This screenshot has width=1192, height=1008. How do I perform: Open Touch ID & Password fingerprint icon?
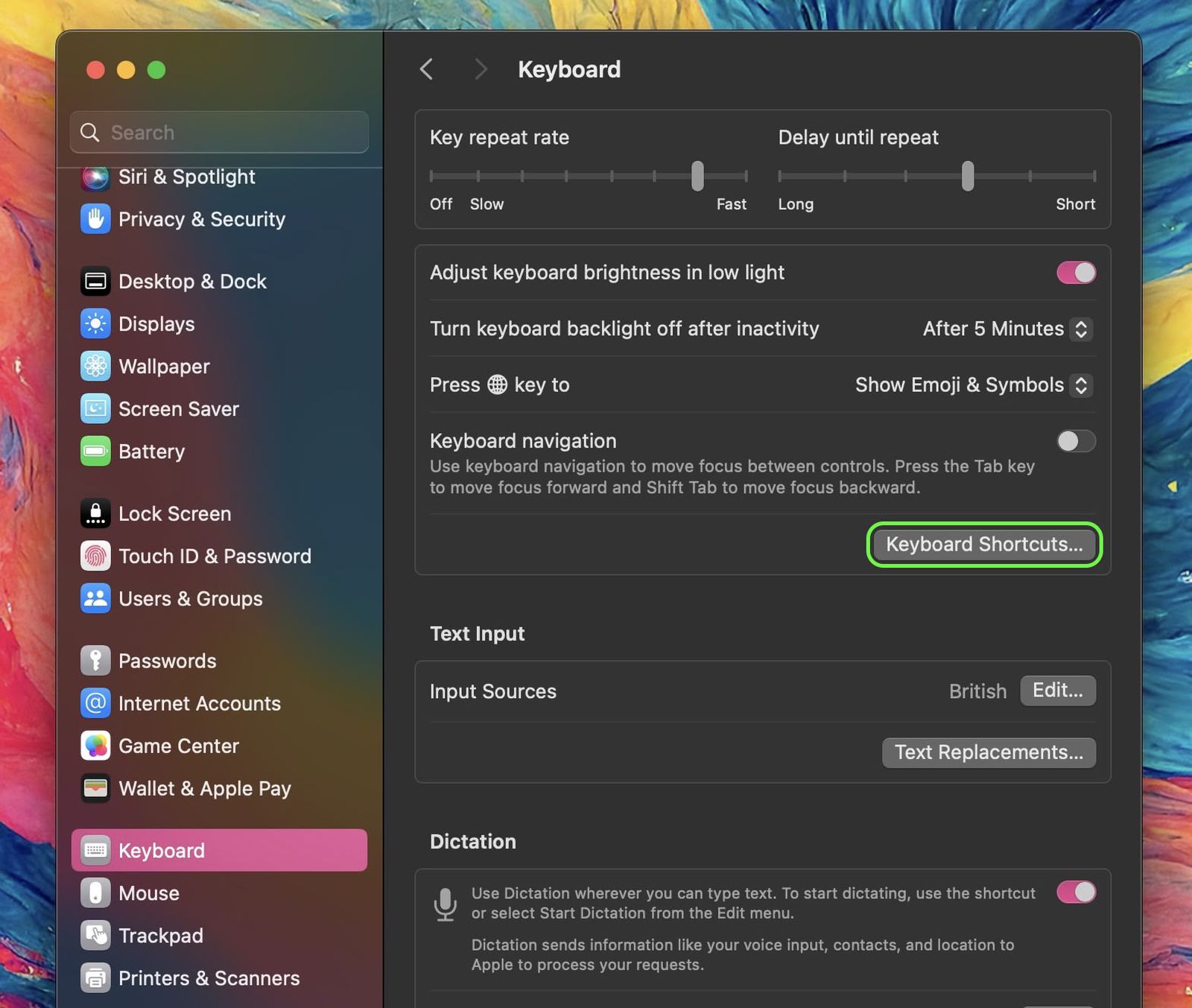click(95, 557)
